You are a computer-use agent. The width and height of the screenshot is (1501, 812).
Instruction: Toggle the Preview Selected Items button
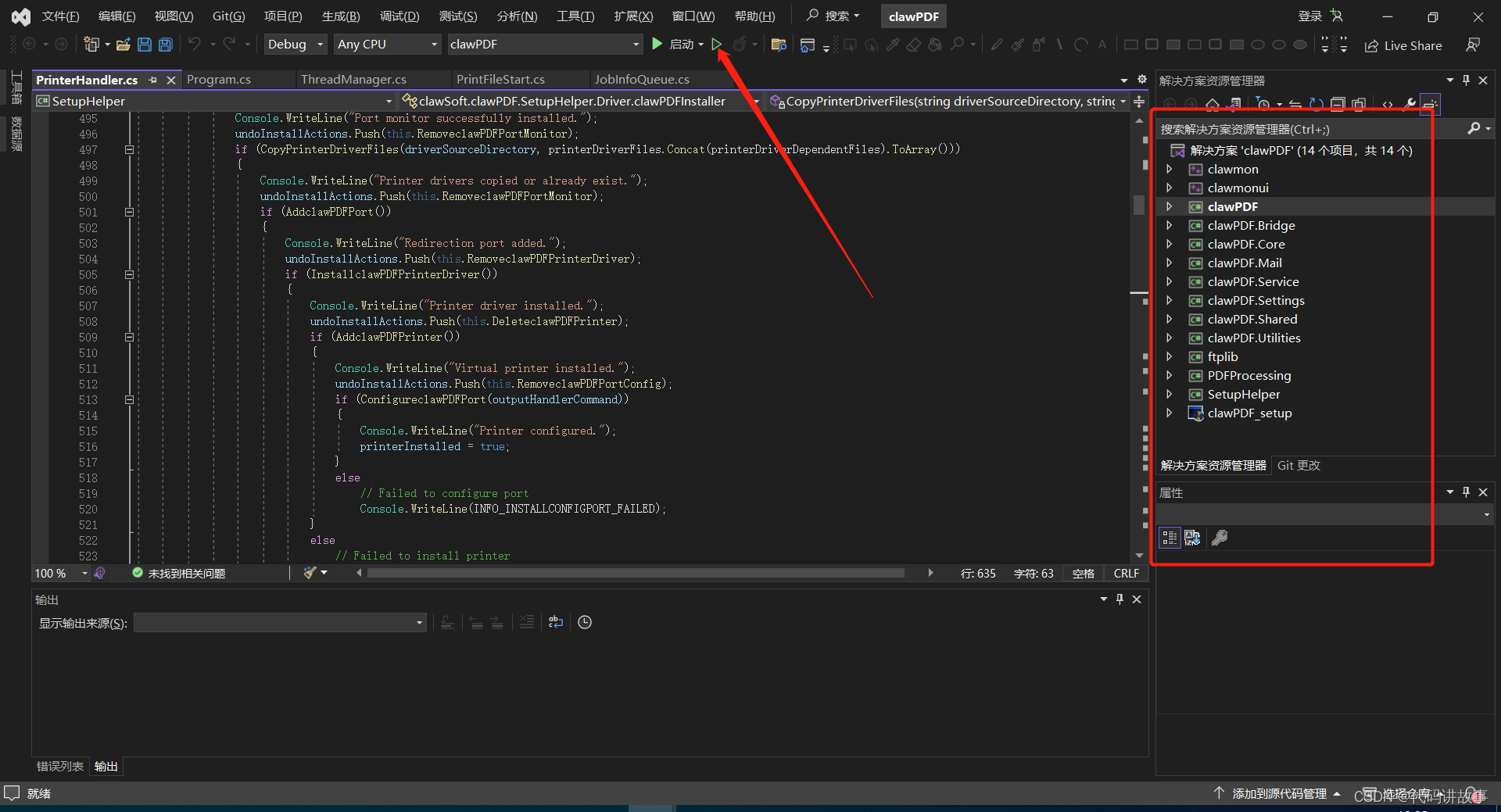click(x=1430, y=104)
